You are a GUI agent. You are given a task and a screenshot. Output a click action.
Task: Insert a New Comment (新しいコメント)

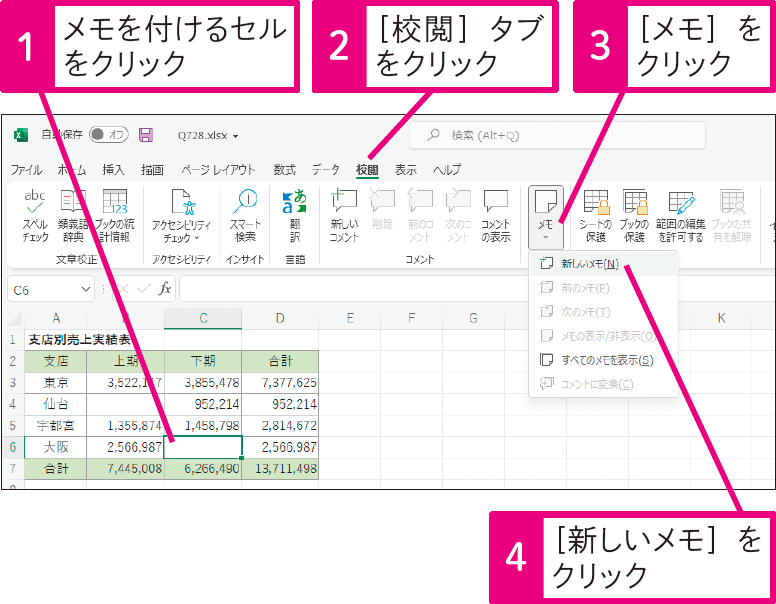(x=343, y=215)
